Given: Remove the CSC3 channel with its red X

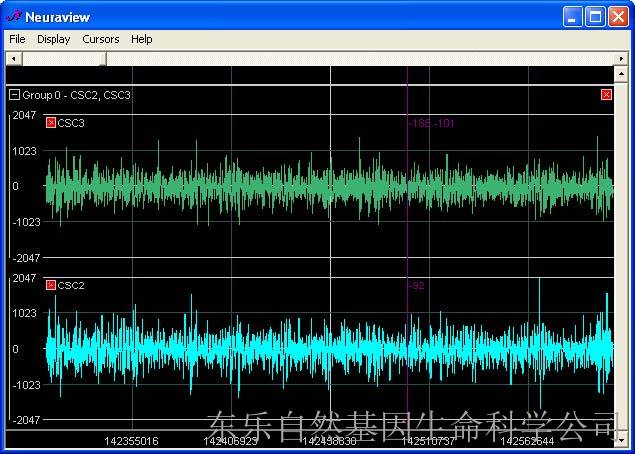Looking at the screenshot, I should tap(51, 123).
